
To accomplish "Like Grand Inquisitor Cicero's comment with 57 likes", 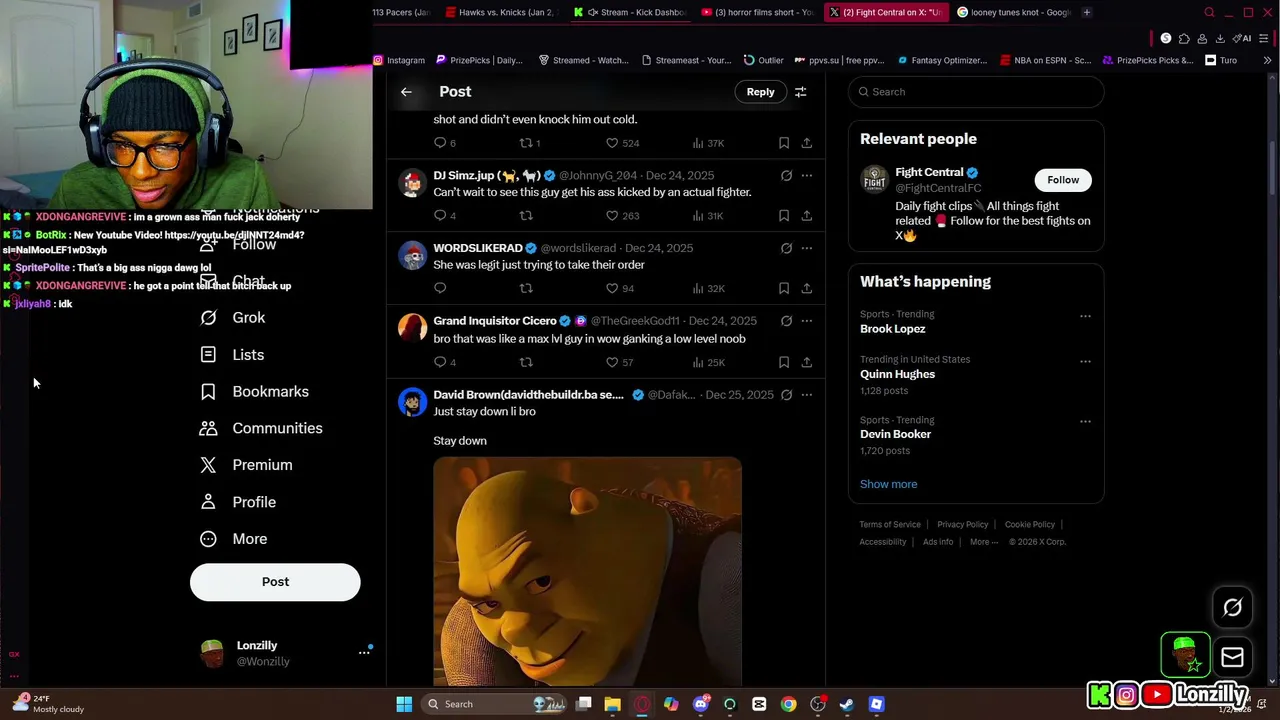I will 620,362.
